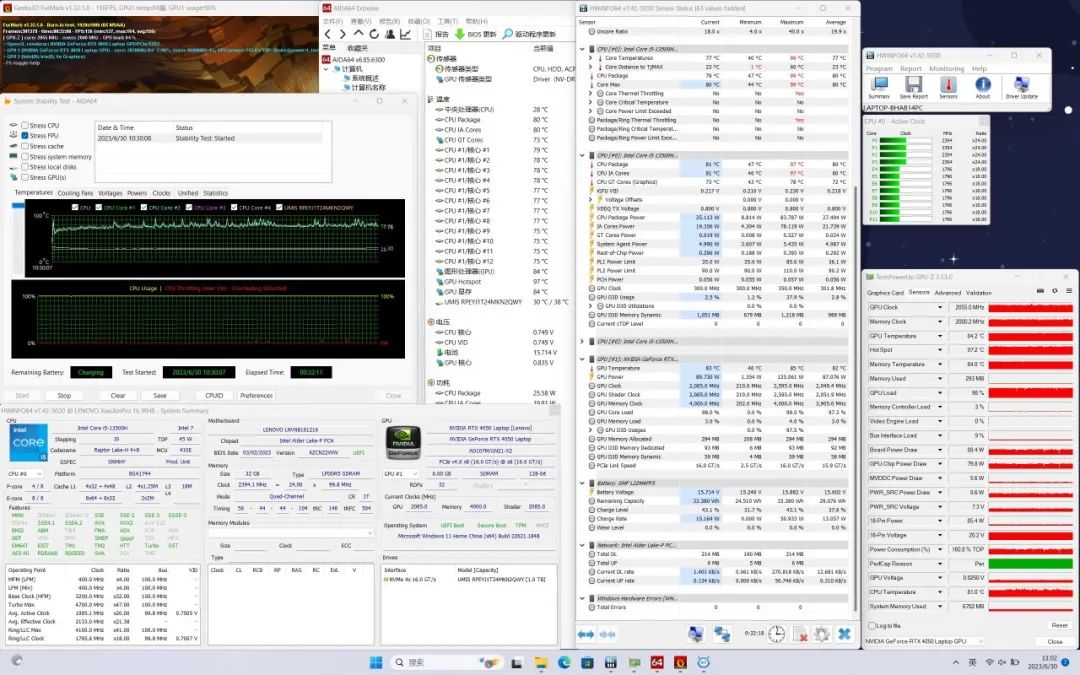1080x675 pixels.
Task: Open the Driver Update tool in HWiNFO64
Action: tap(1021, 86)
